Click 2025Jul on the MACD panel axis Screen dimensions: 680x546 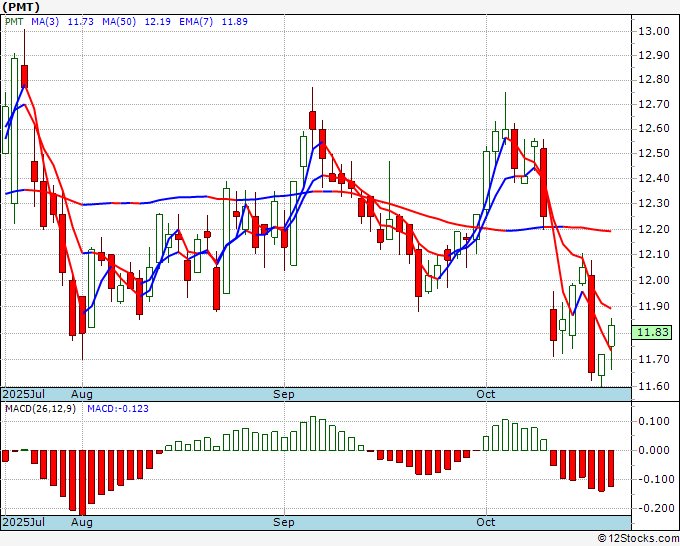[24, 522]
